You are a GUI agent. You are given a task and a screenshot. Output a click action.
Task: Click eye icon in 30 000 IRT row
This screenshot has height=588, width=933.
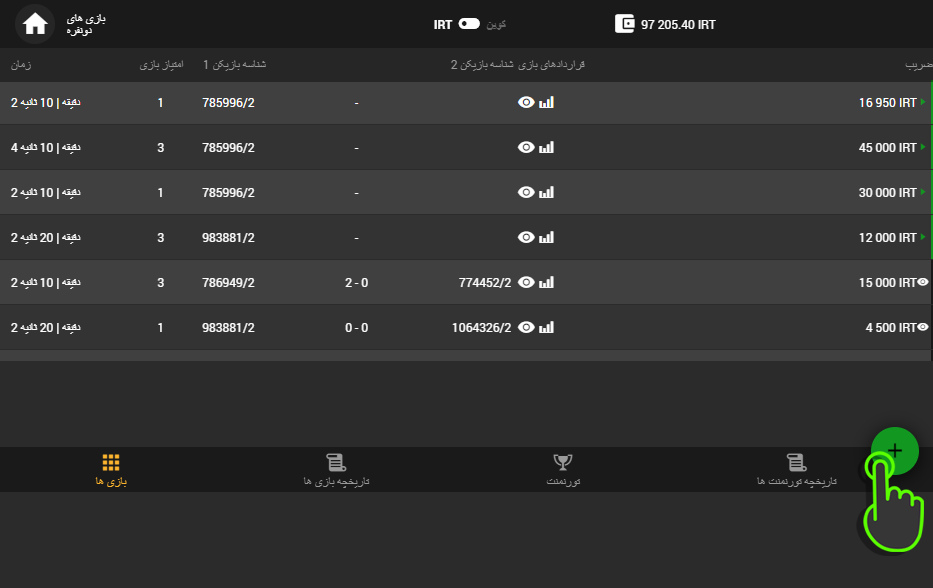point(526,193)
